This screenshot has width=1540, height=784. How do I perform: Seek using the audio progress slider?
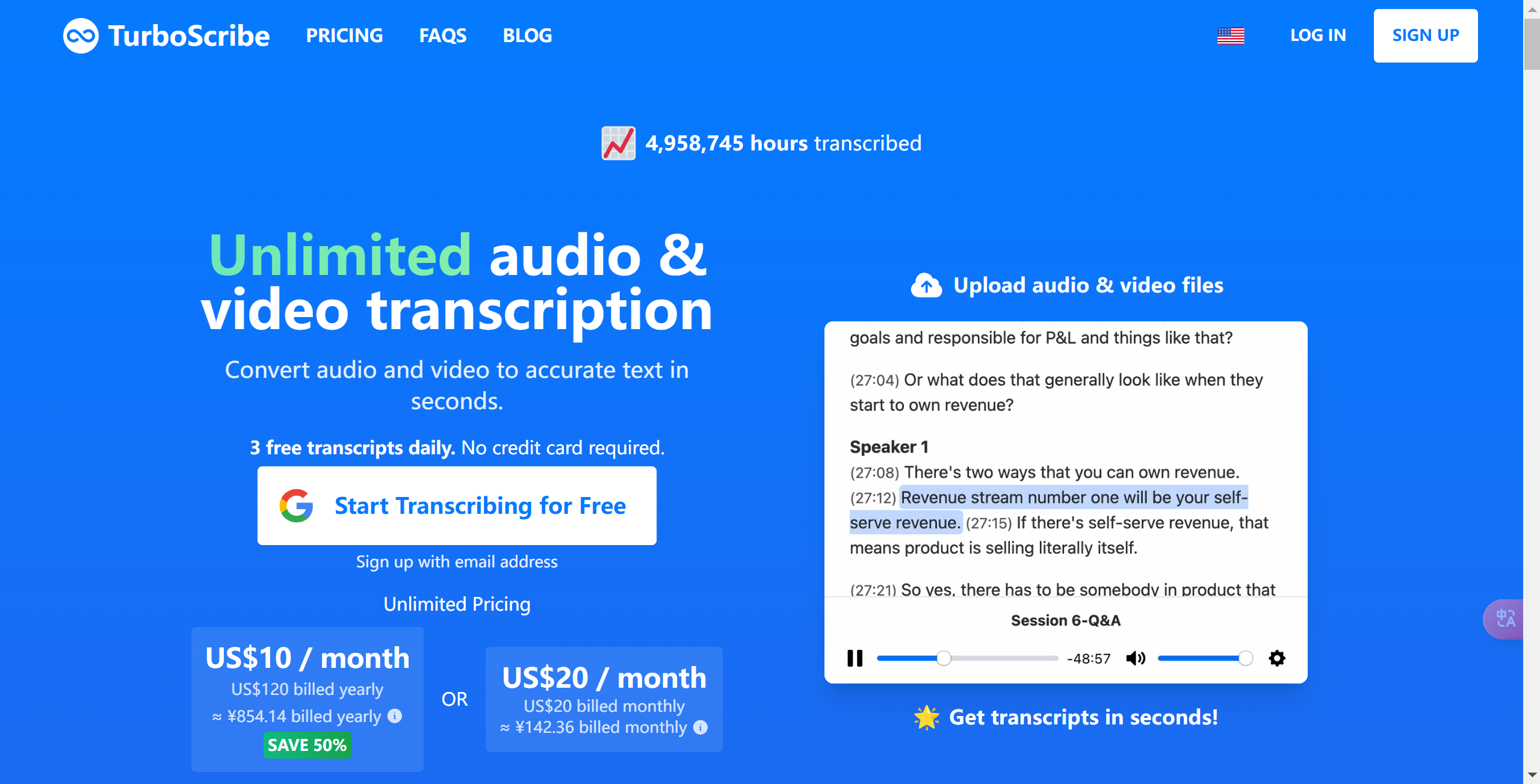967,658
